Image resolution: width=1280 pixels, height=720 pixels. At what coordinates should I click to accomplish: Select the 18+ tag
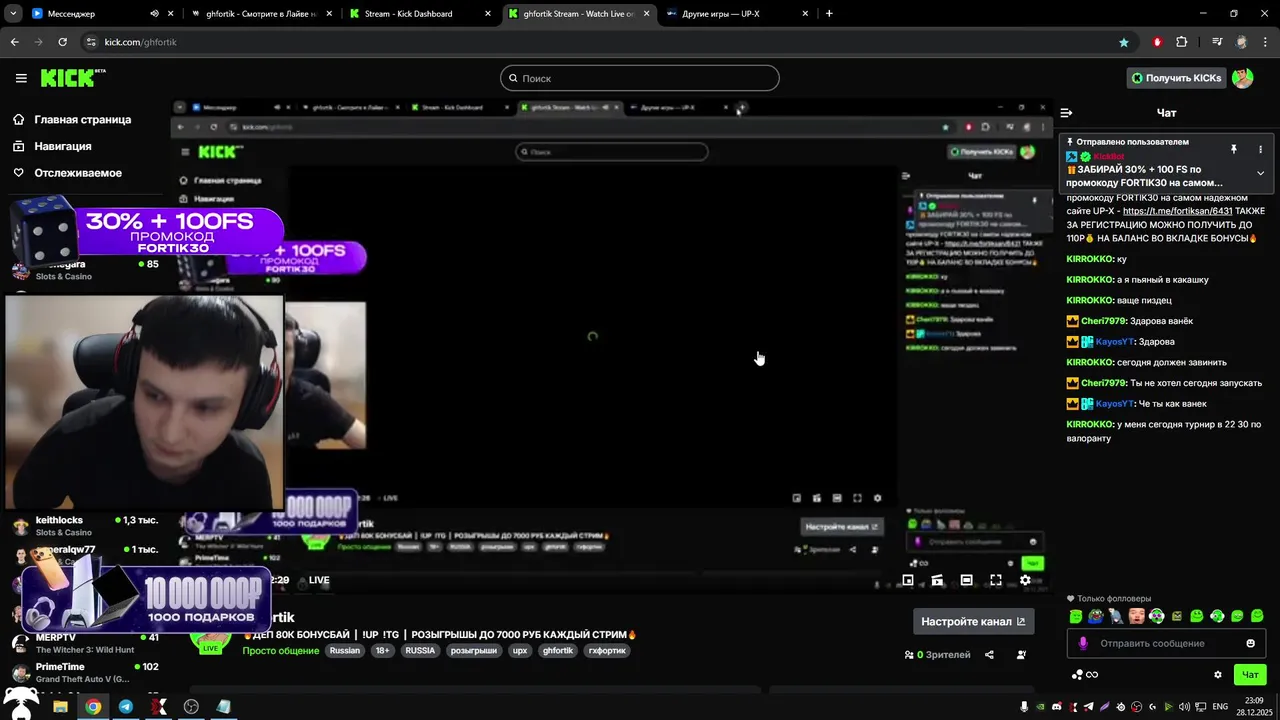coord(382,650)
